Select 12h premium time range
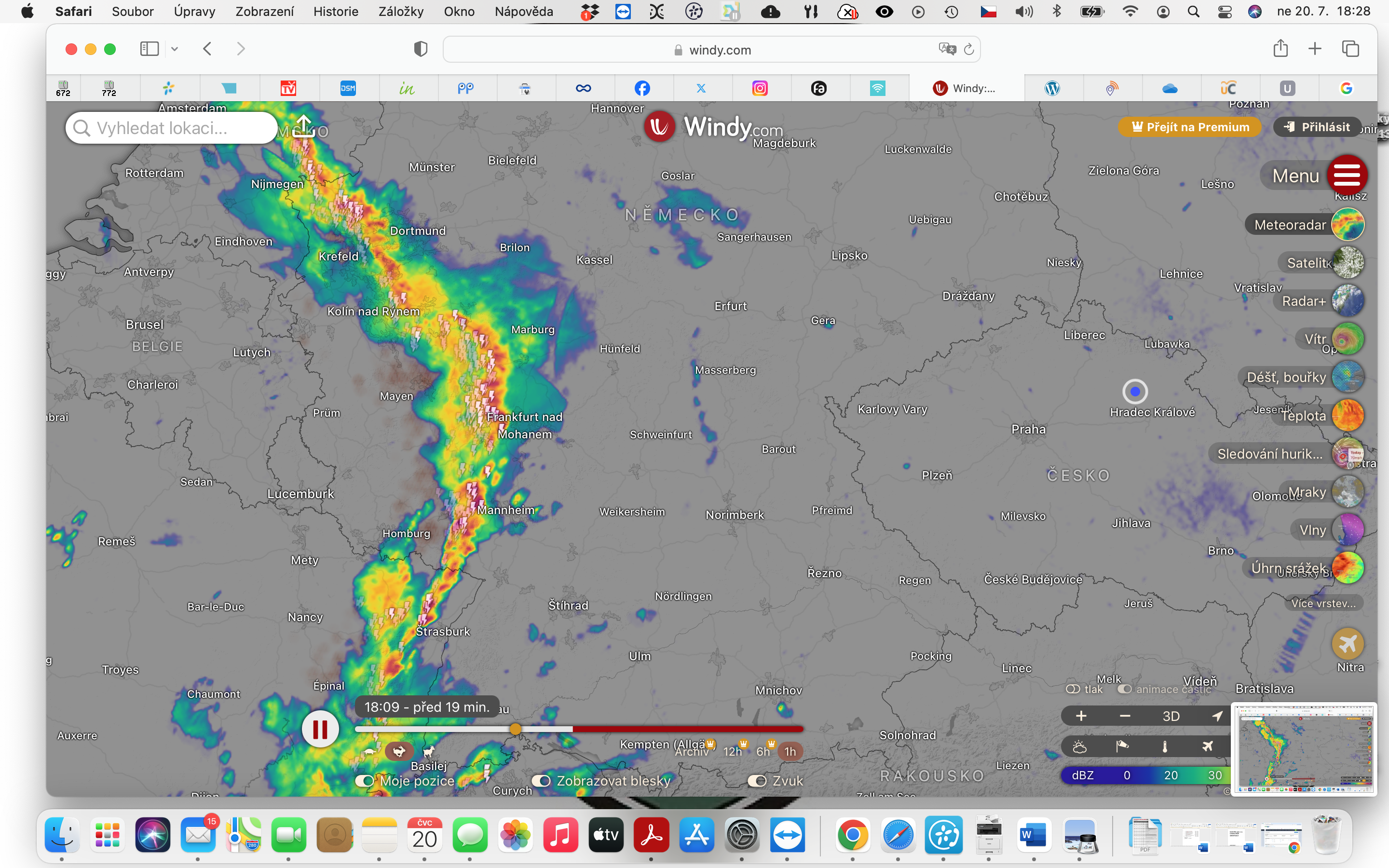1389x868 pixels. pyautogui.click(x=733, y=751)
